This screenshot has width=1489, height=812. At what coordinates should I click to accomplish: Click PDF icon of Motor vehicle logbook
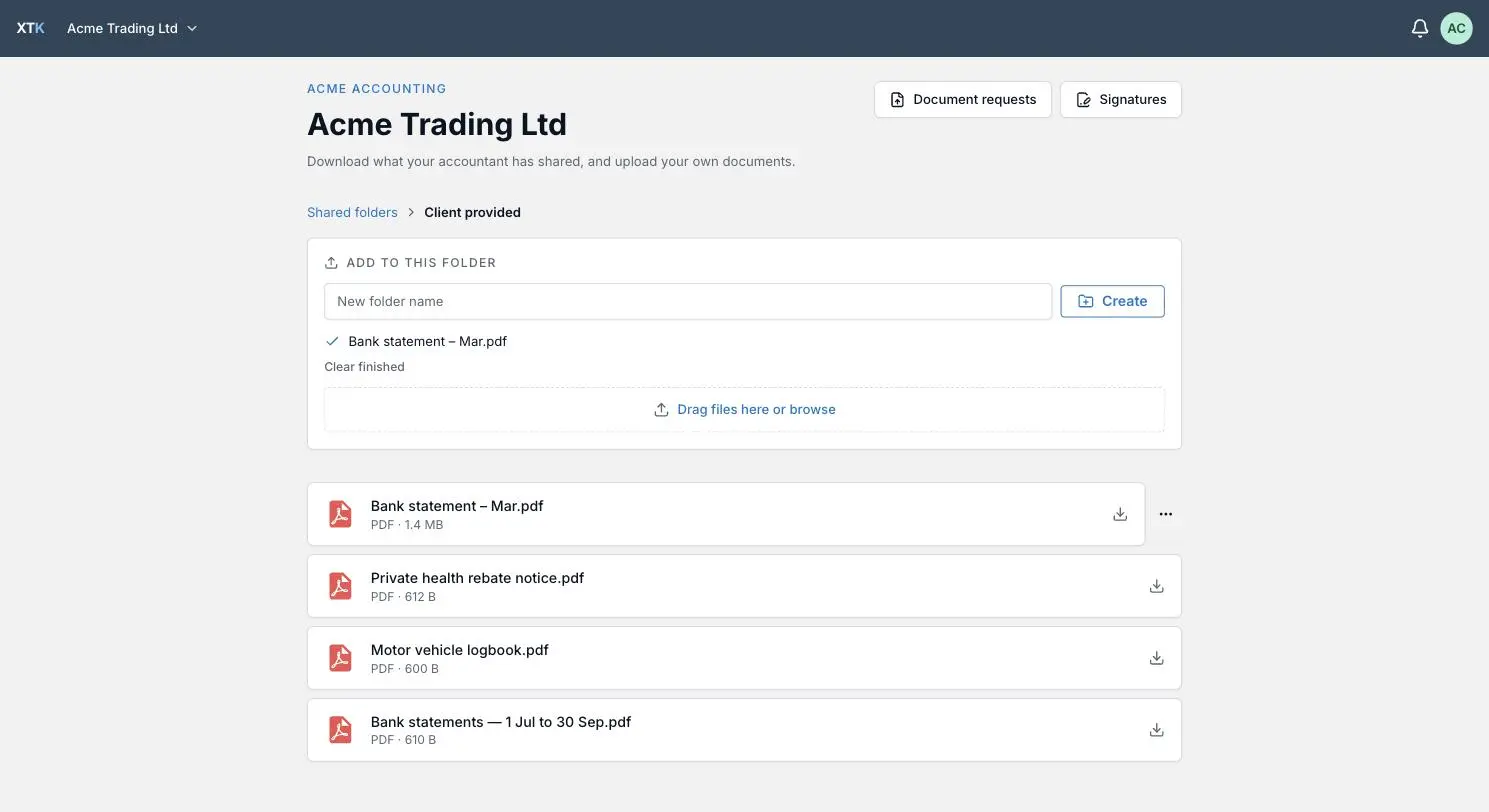(x=341, y=658)
